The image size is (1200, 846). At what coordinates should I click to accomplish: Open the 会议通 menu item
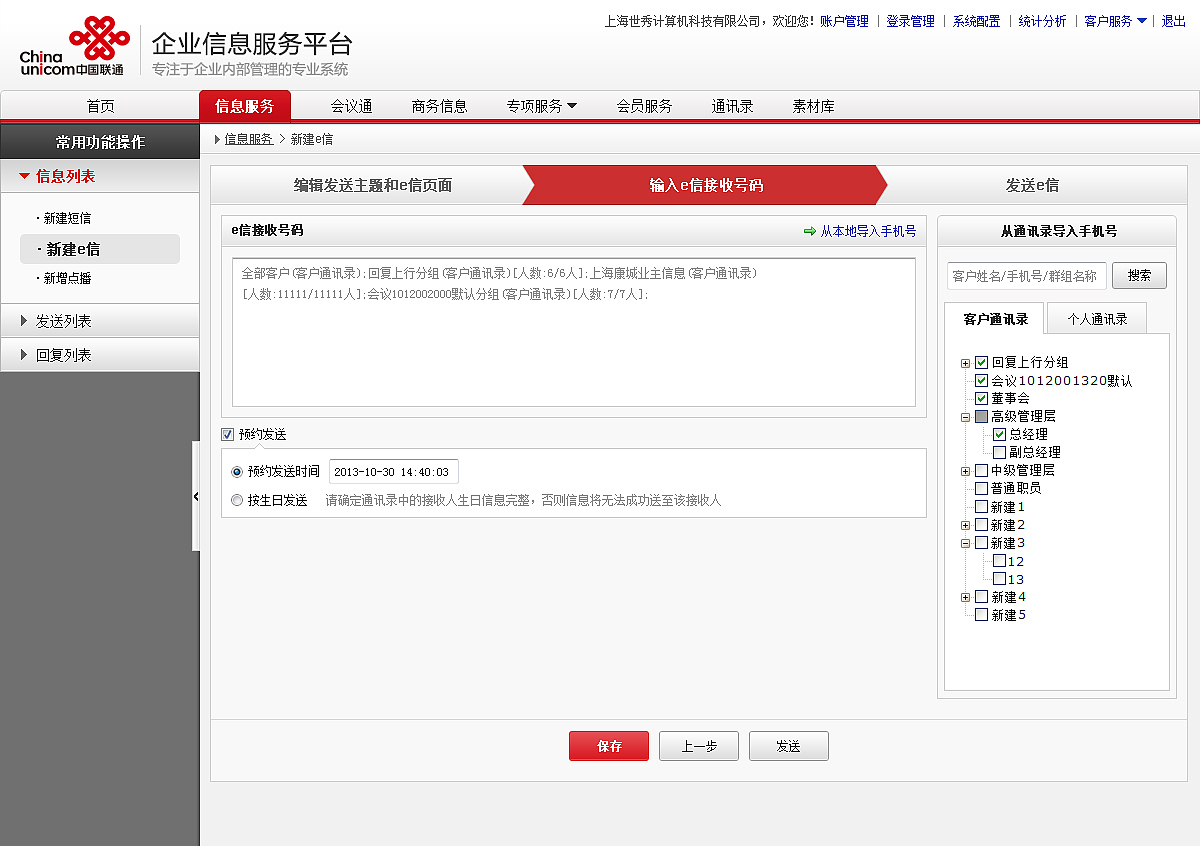coord(350,105)
